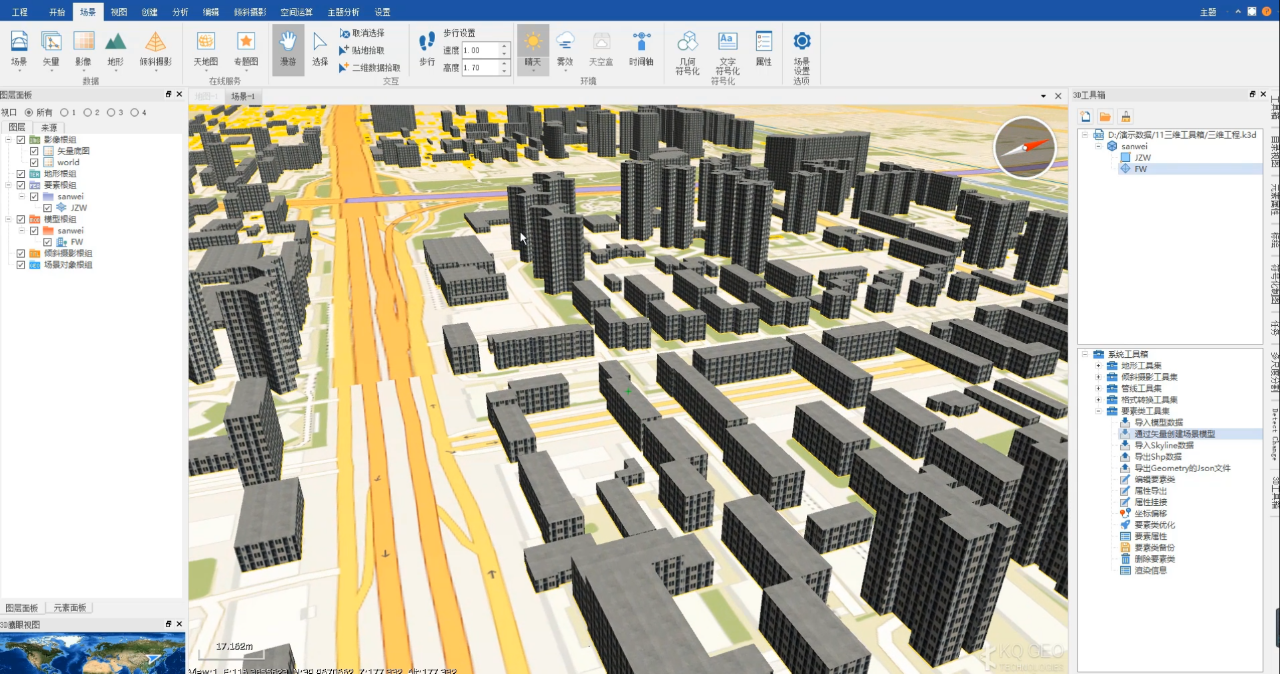Uncheck the 场景对象根组 checkbox
This screenshot has width=1280, height=674.
(21, 265)
